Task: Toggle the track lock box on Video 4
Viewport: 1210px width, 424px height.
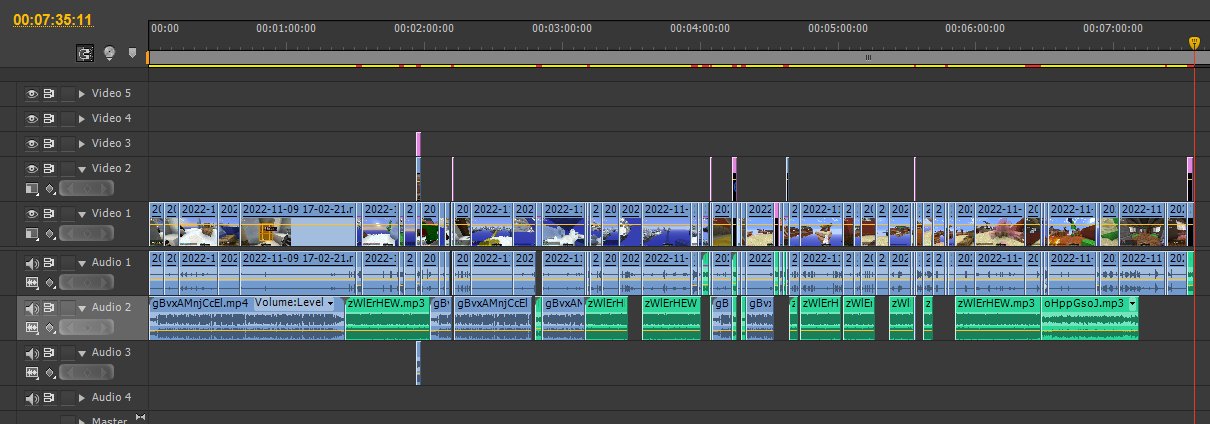Action: click(67, 118)
